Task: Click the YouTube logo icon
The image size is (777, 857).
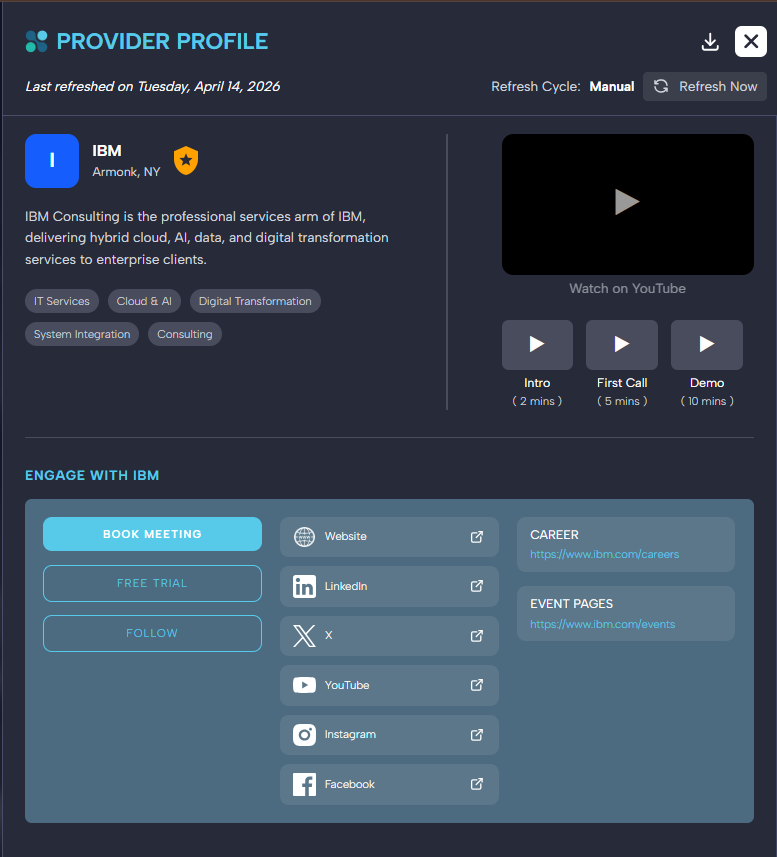Action: [304, 685]
